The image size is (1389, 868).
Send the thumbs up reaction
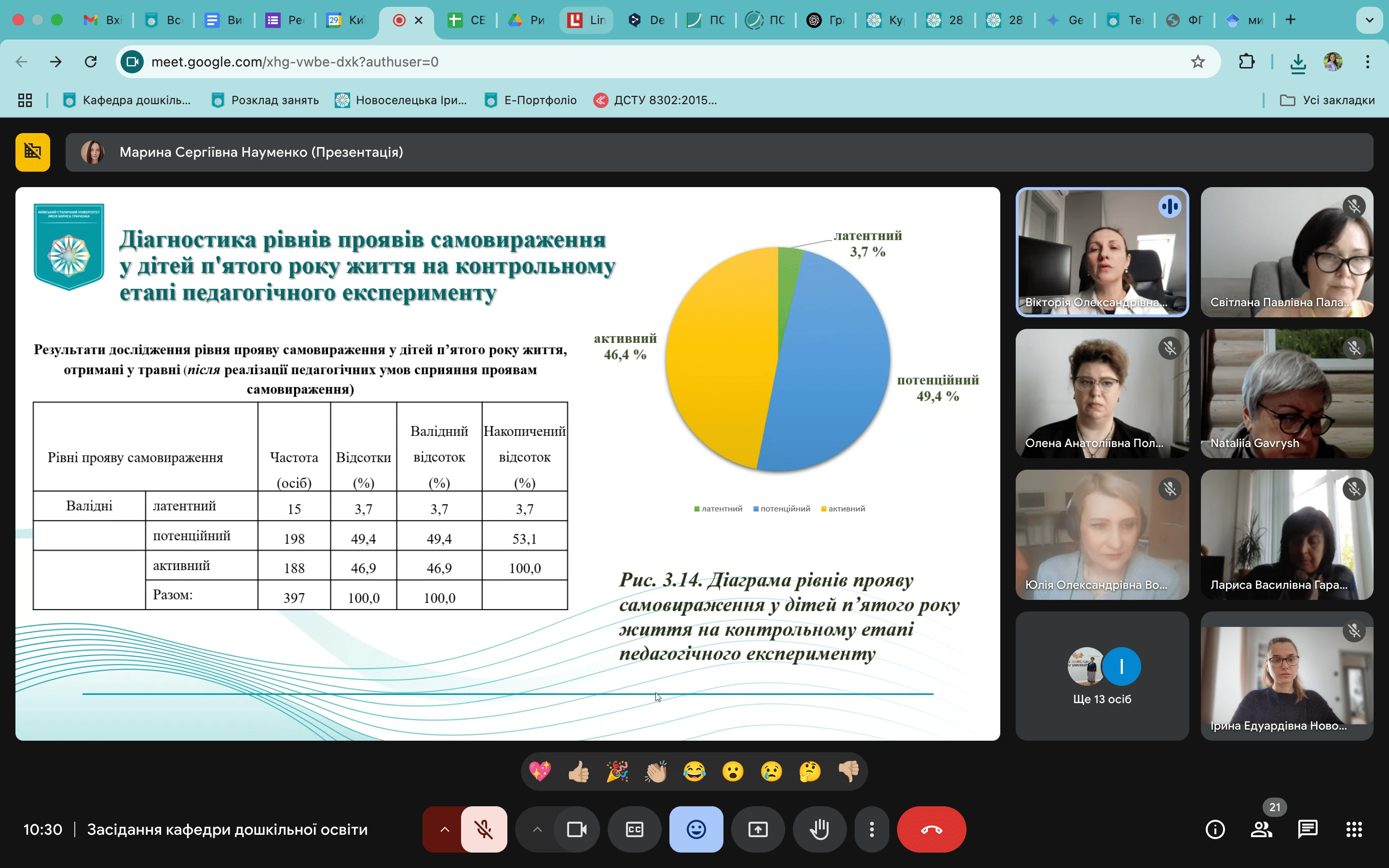[579, 772]
